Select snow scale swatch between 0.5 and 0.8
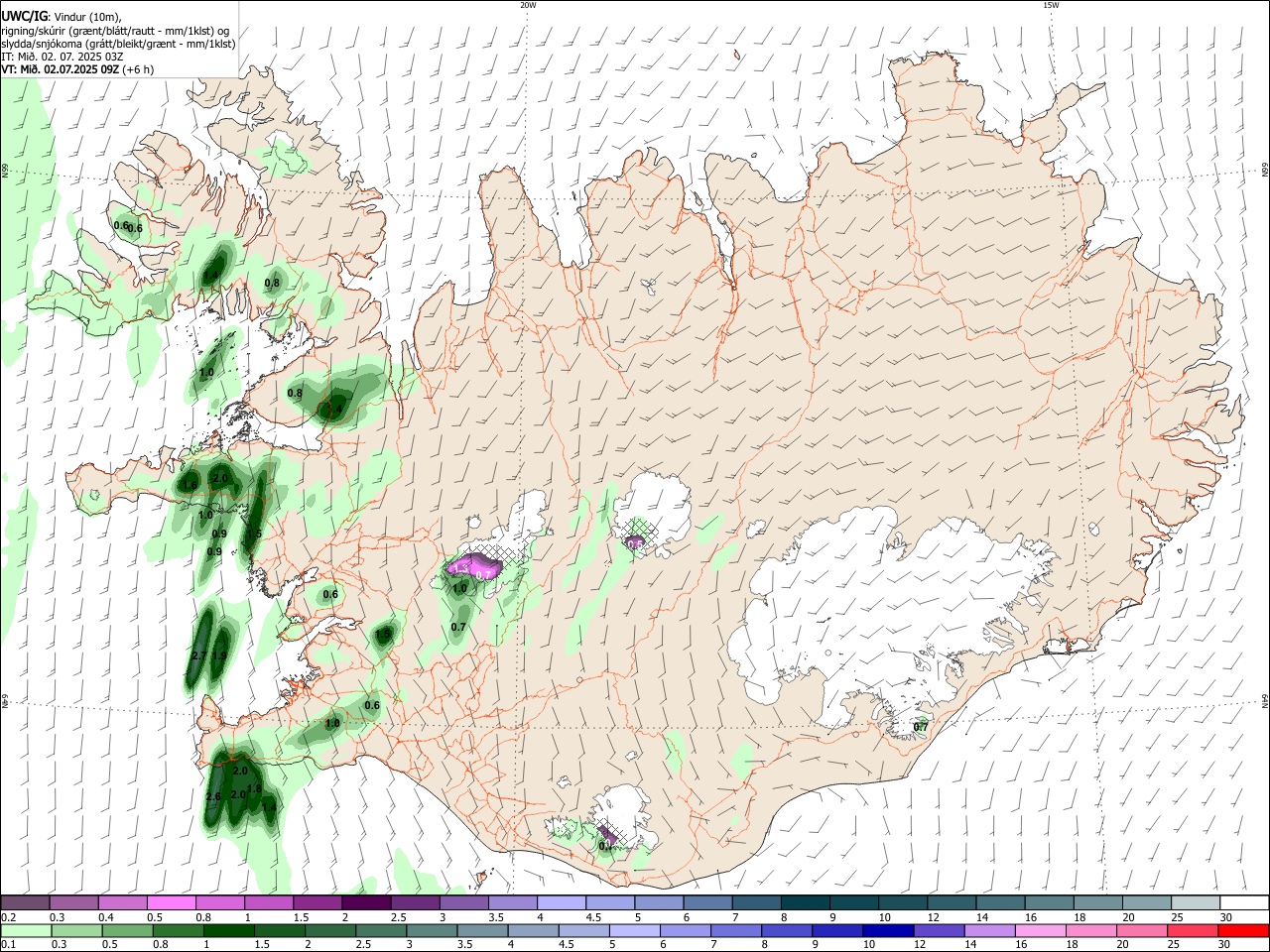The width and height of the screenshot is (1270, 952). coord(171,902)
